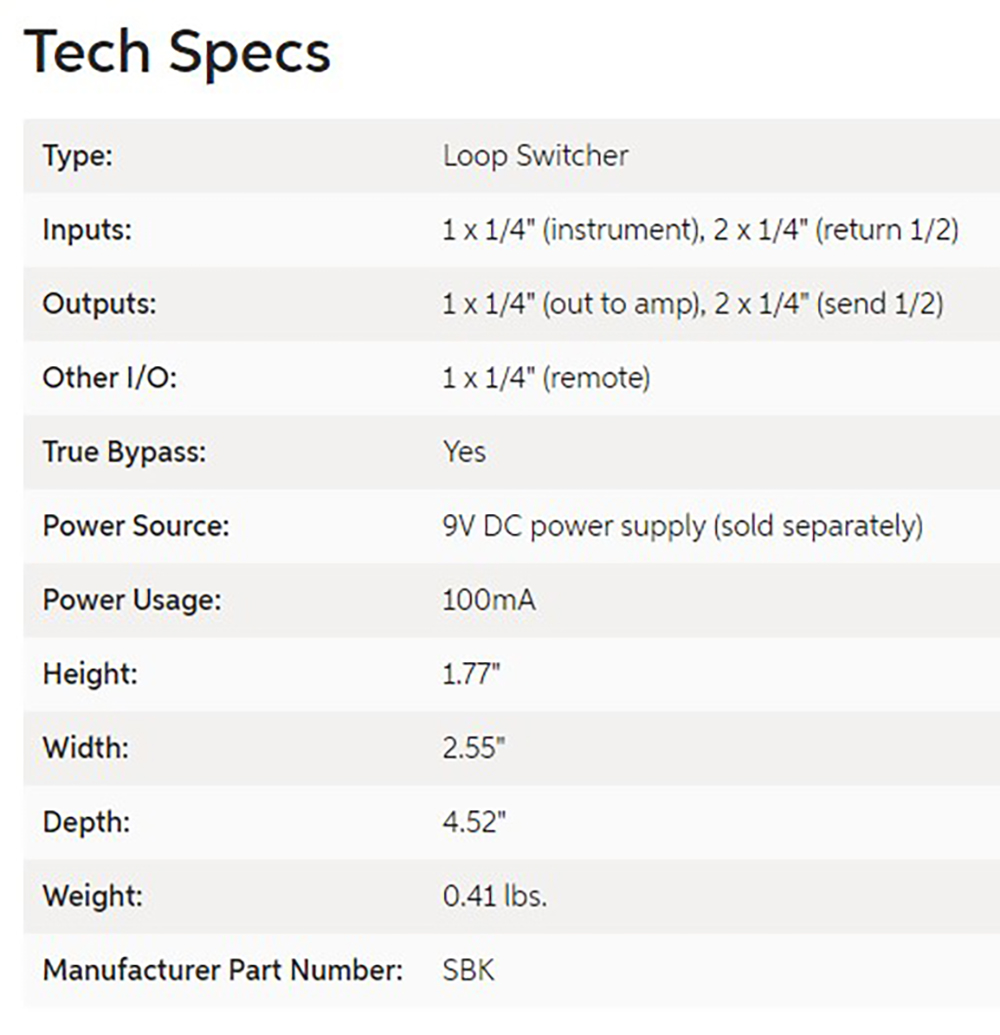Select the Power Source label
This screenshot has height=1035, width=1000.
click(136, 526)
